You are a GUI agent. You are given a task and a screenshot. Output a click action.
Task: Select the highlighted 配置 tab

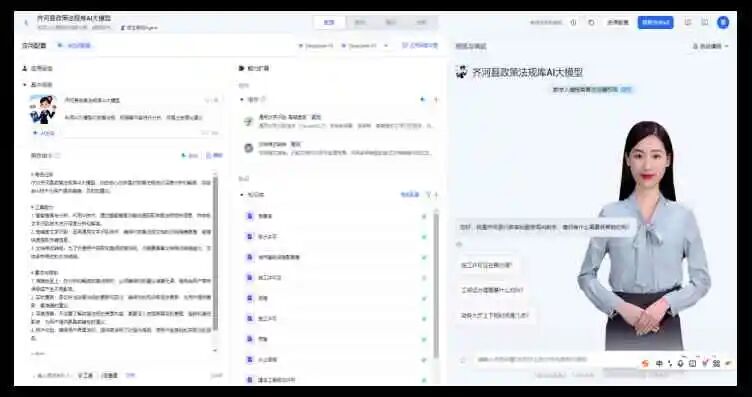[x=329, y=23]
